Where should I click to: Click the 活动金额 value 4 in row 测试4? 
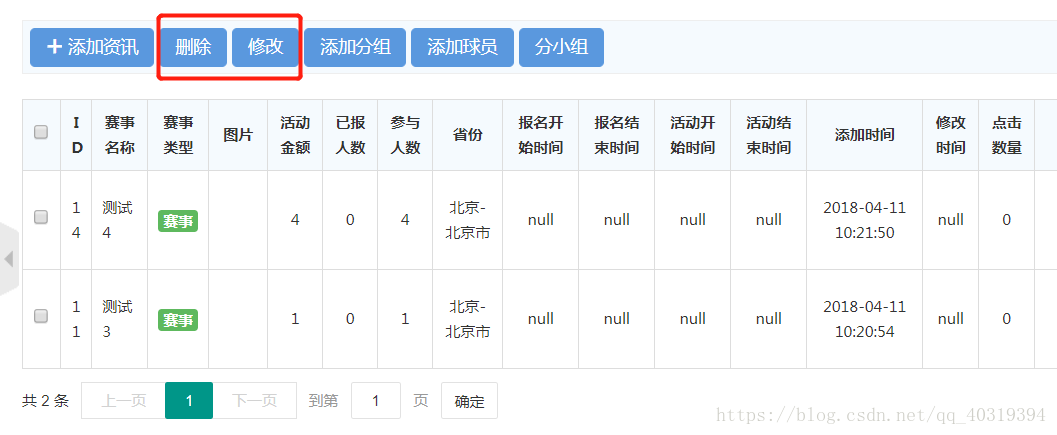[295, 220]
